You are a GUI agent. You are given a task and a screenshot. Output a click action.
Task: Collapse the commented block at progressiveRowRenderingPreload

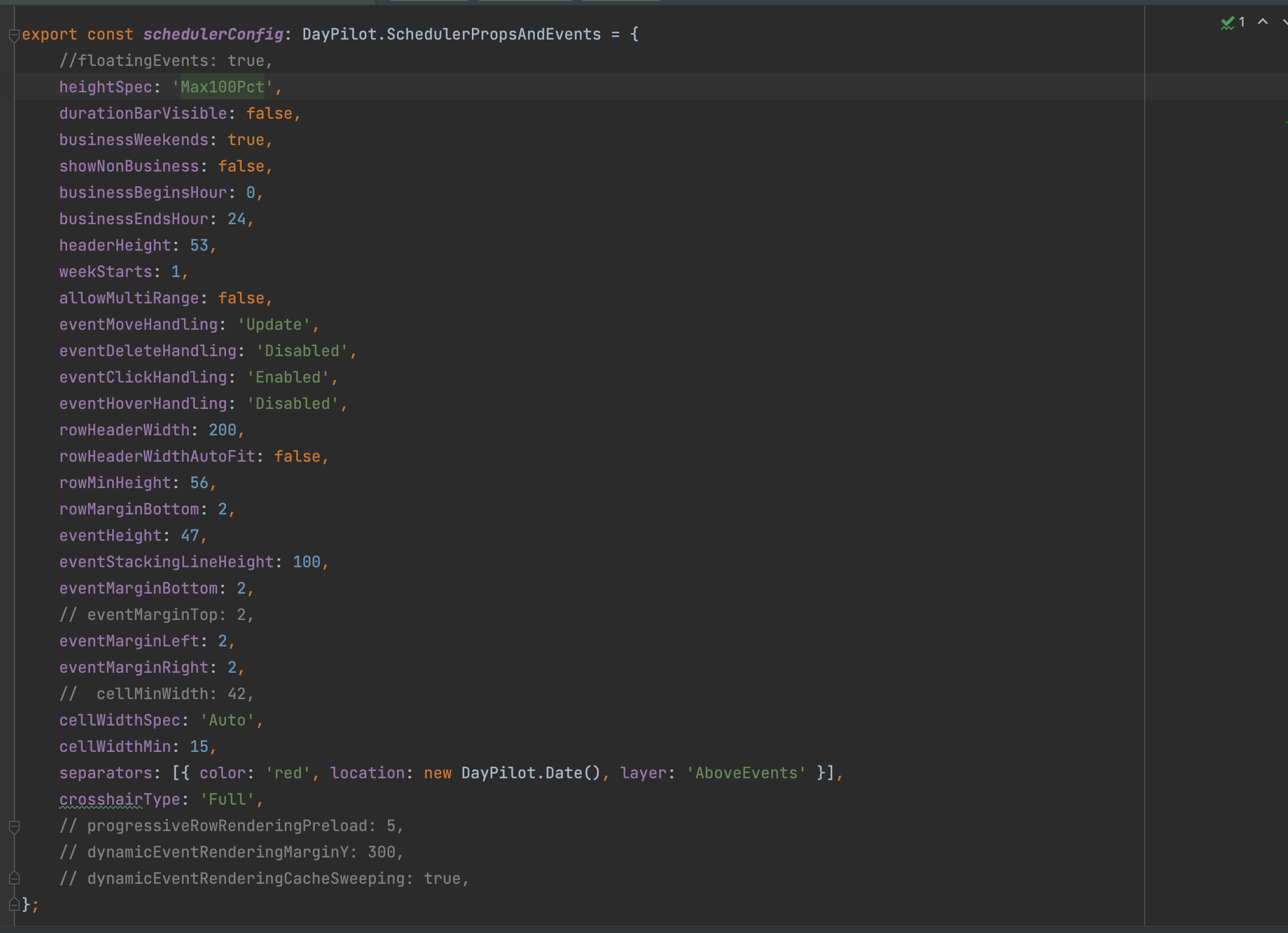tap(14, 827)
